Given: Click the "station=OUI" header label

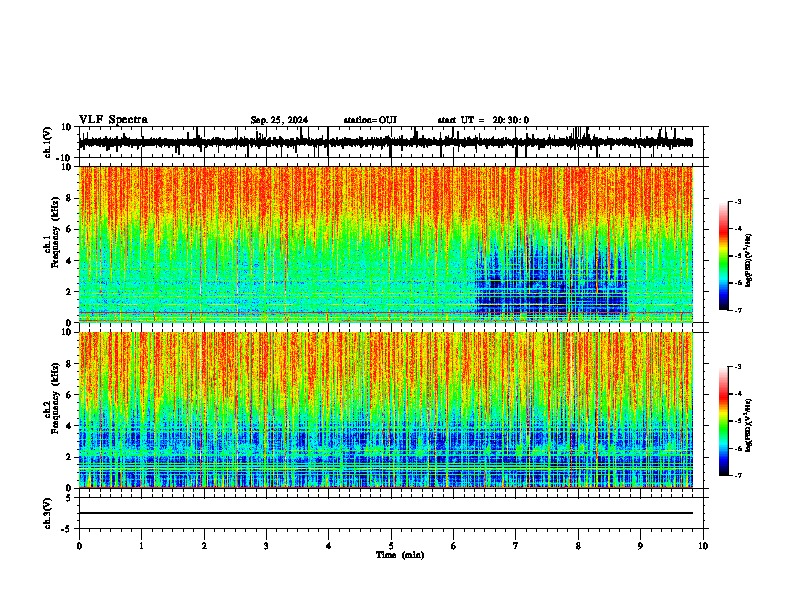Looking at the screenshot, I should point(370,120).
